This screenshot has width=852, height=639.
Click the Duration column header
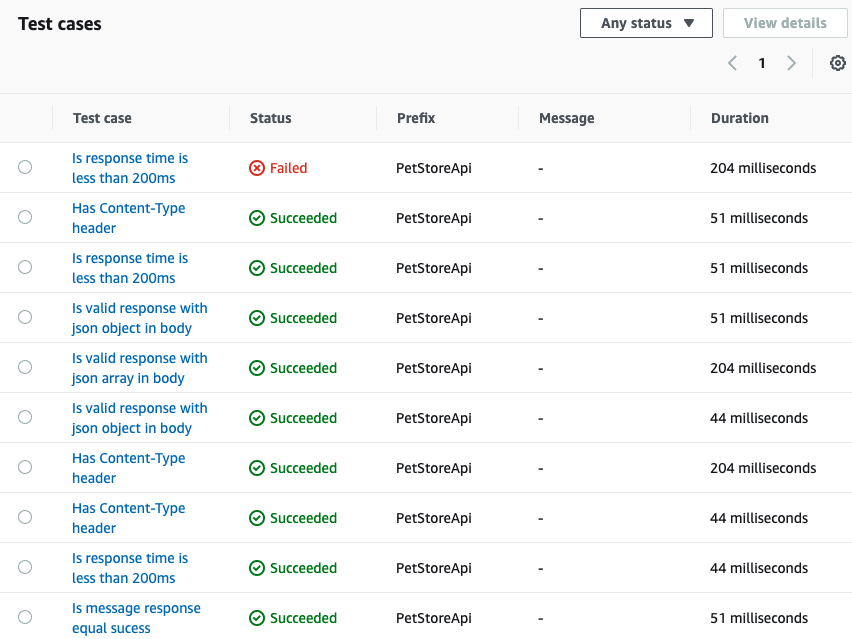[739, 118]
